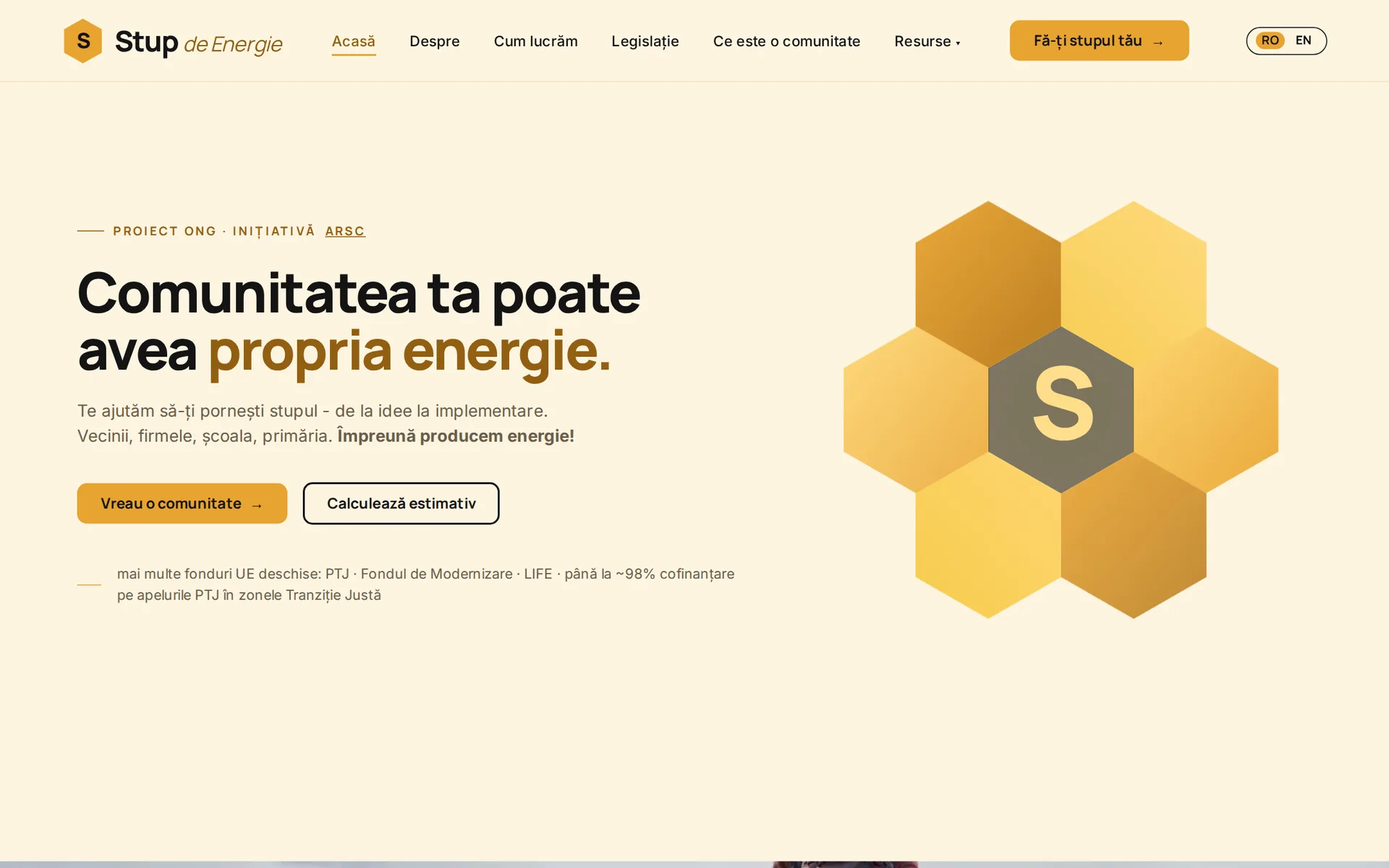Click the headline text 'propria energie.'
The width and height of the screenshot is (1389, 868).
tap(409, 352)
